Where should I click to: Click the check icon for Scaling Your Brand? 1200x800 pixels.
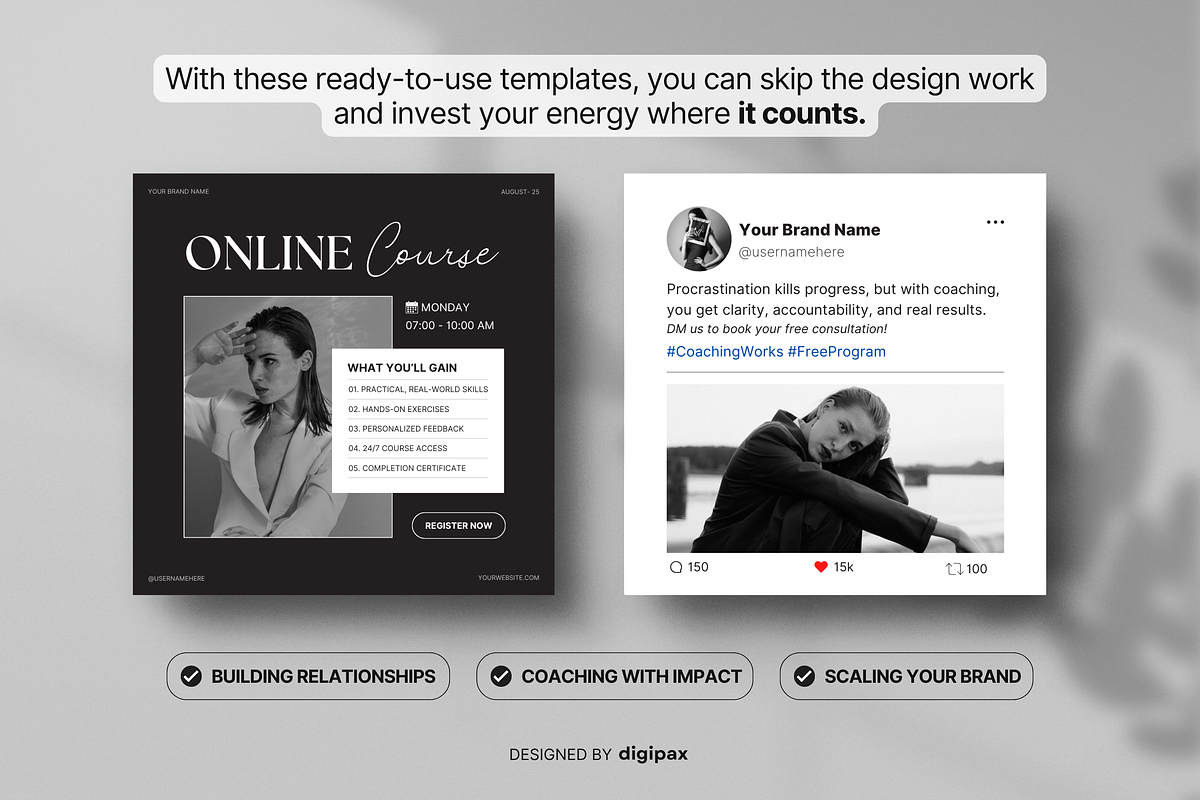(x=804, y=677)
